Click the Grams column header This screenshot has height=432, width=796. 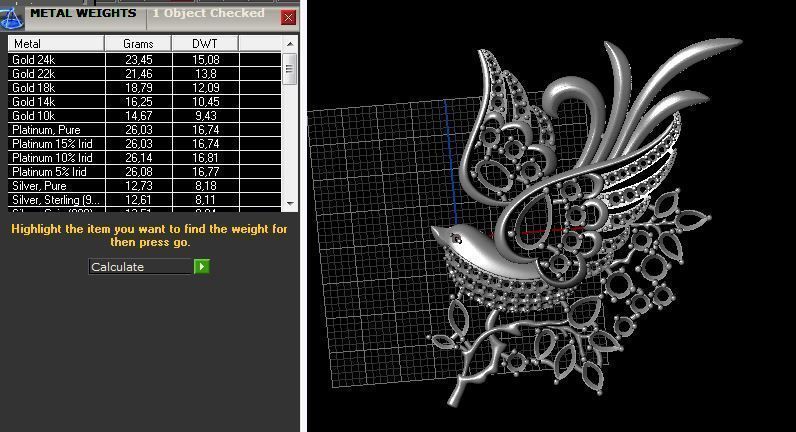click(138, 44)
